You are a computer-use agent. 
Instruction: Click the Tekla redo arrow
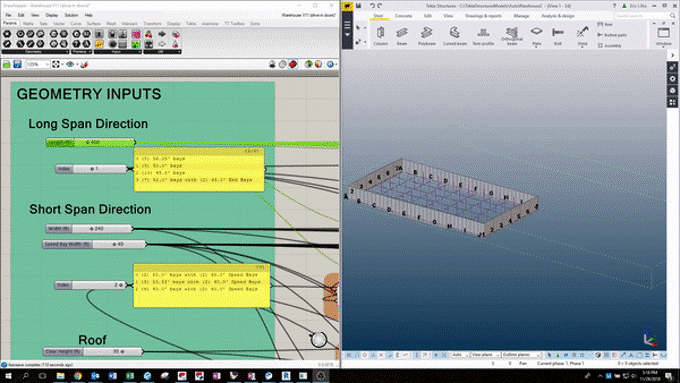(x=380, y=6)
